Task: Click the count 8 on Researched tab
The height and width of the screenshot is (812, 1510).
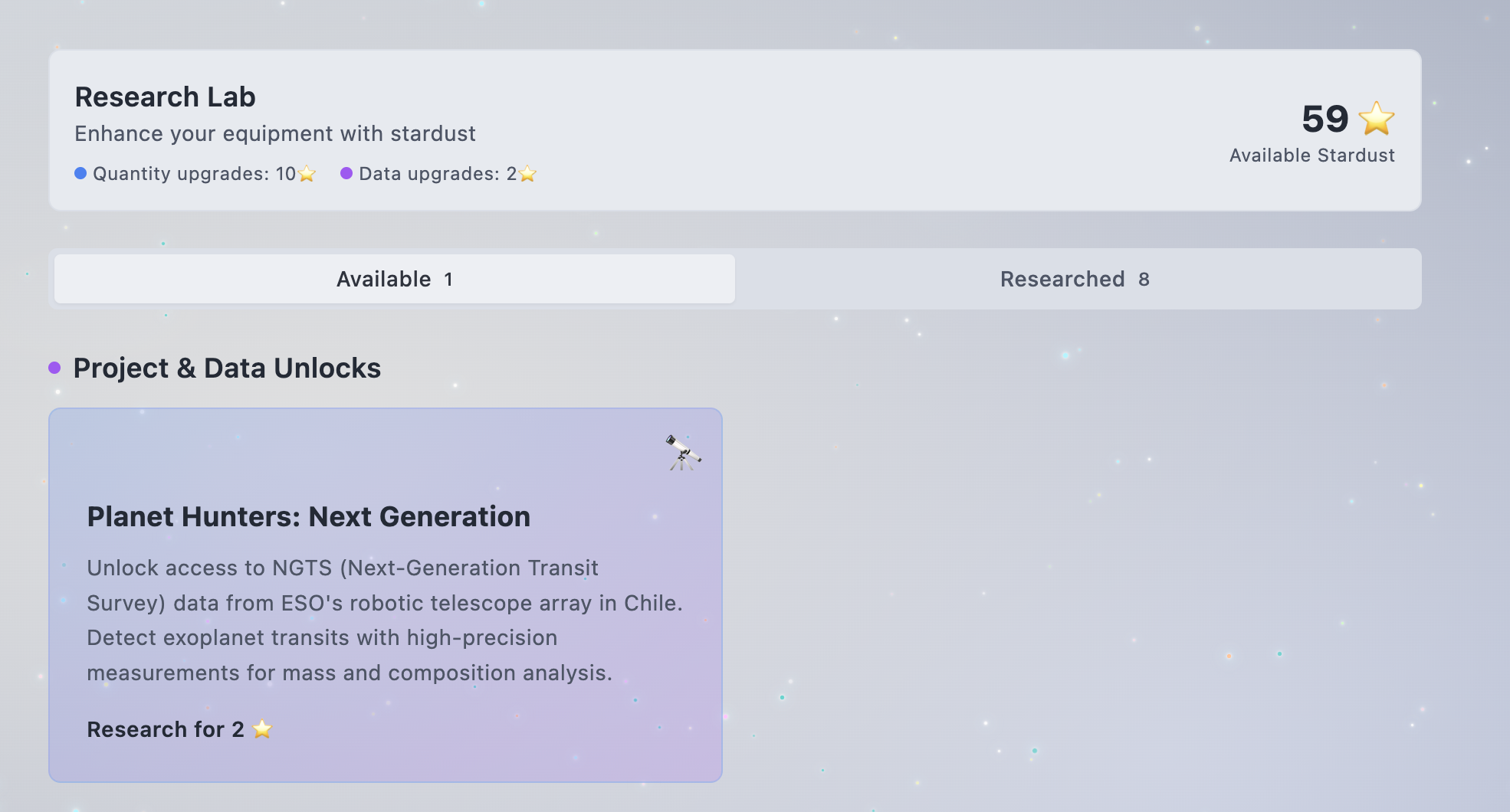Action: [1144, 280]
